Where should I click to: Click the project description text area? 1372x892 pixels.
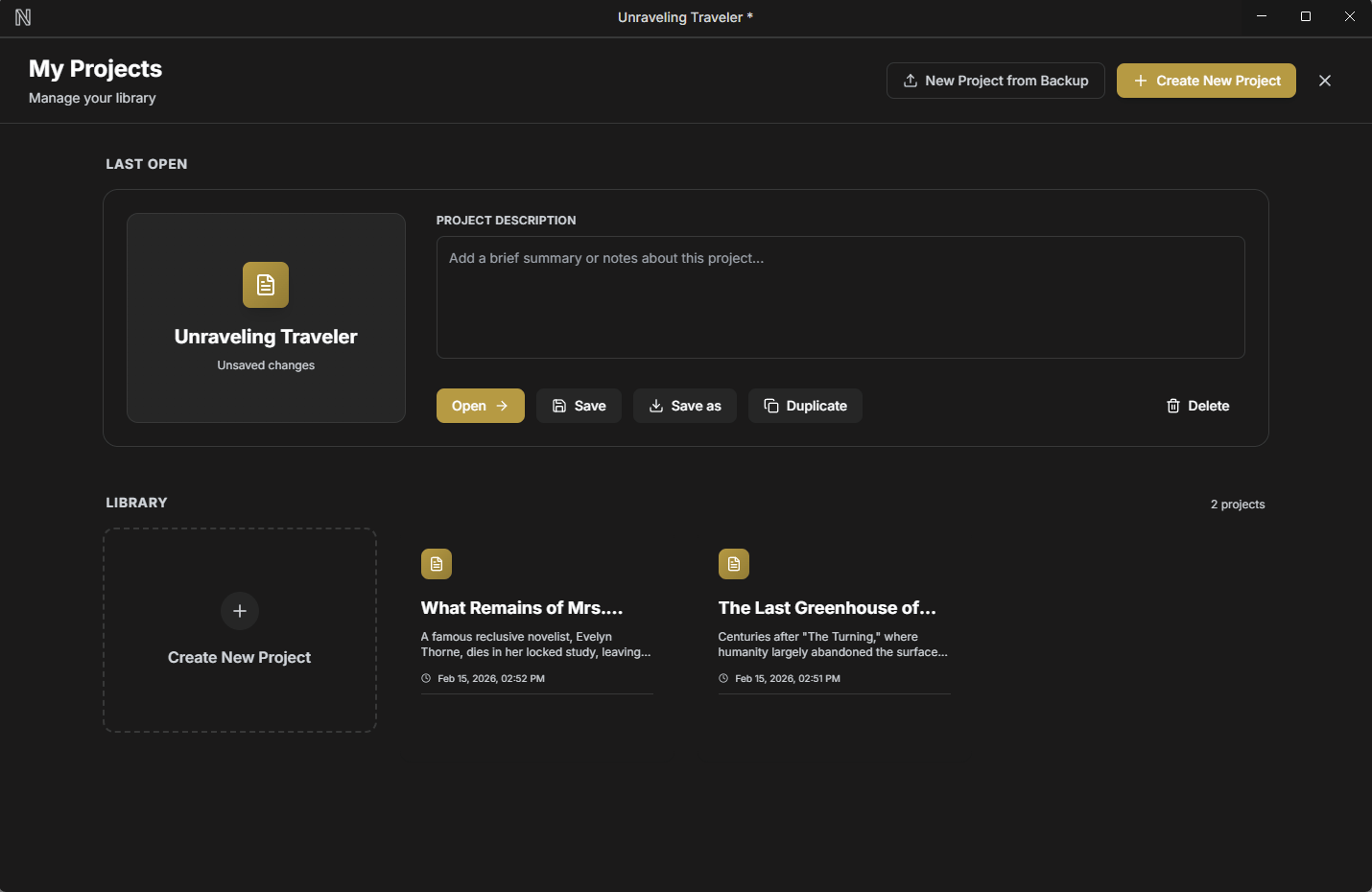tap(840, 296)
